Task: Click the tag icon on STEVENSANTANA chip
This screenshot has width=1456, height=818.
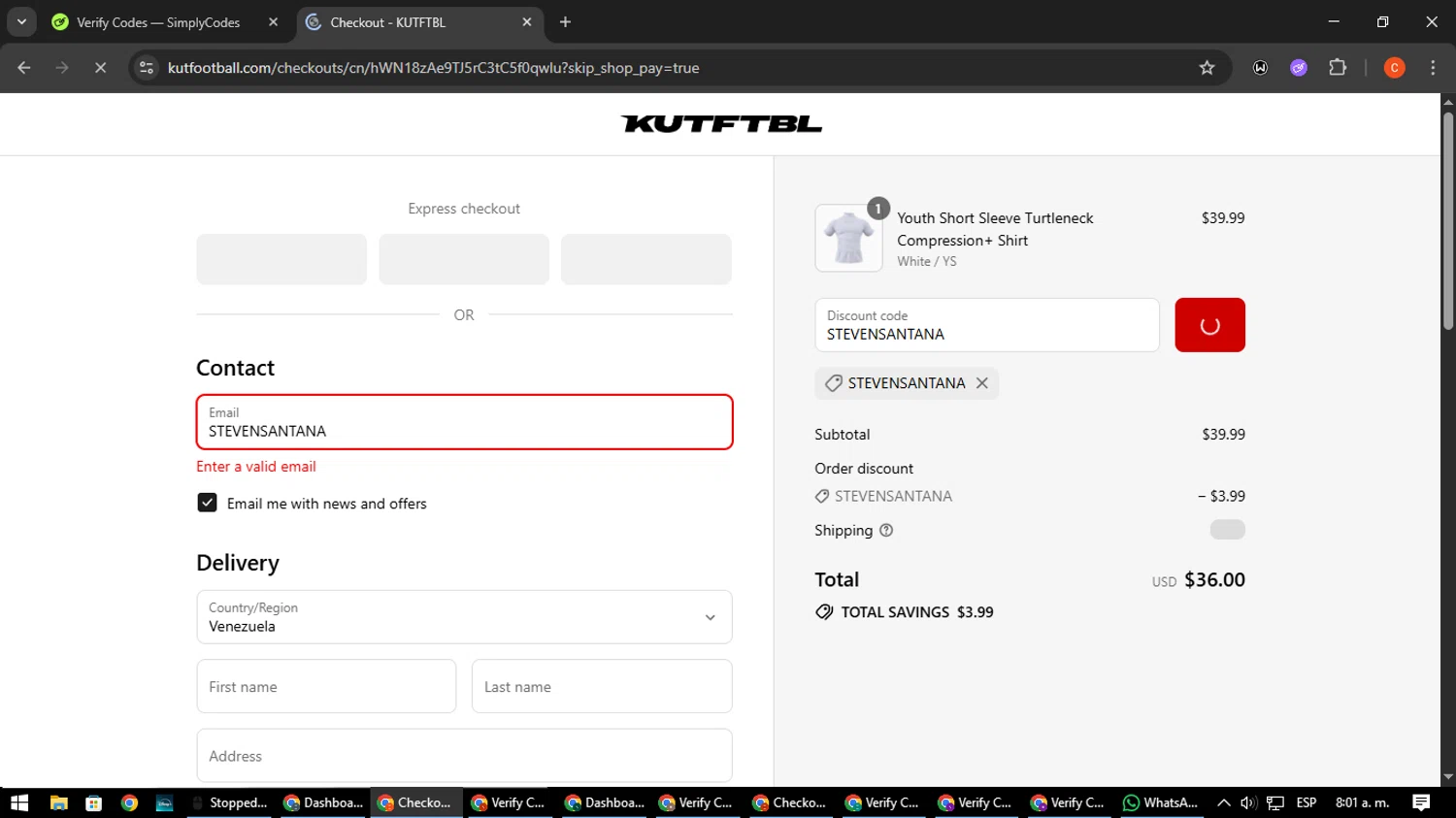Action: click(833, 383)
